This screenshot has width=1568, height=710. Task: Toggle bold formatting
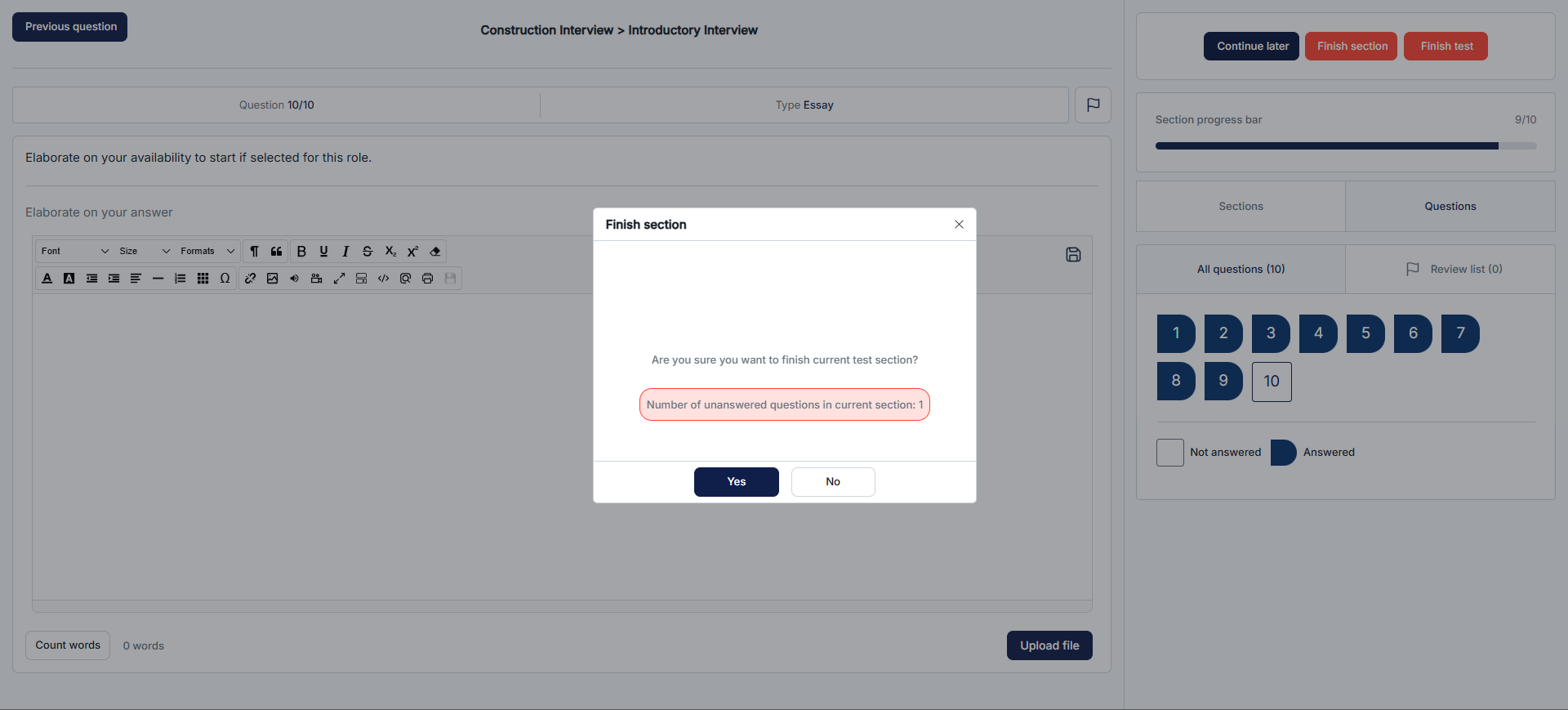click(x=301, y=252)
